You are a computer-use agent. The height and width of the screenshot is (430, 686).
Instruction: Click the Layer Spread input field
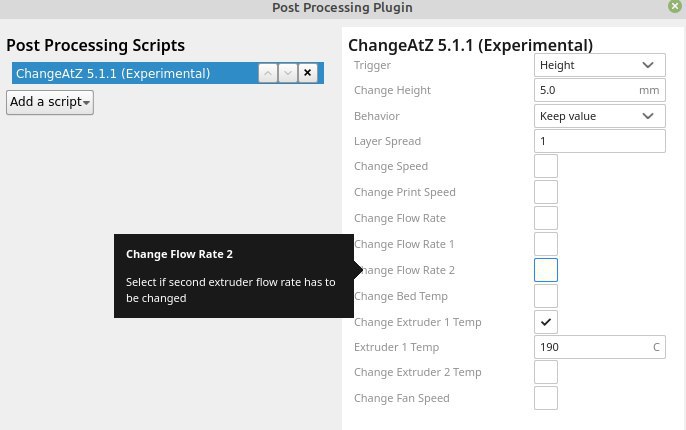pos(600,141)
